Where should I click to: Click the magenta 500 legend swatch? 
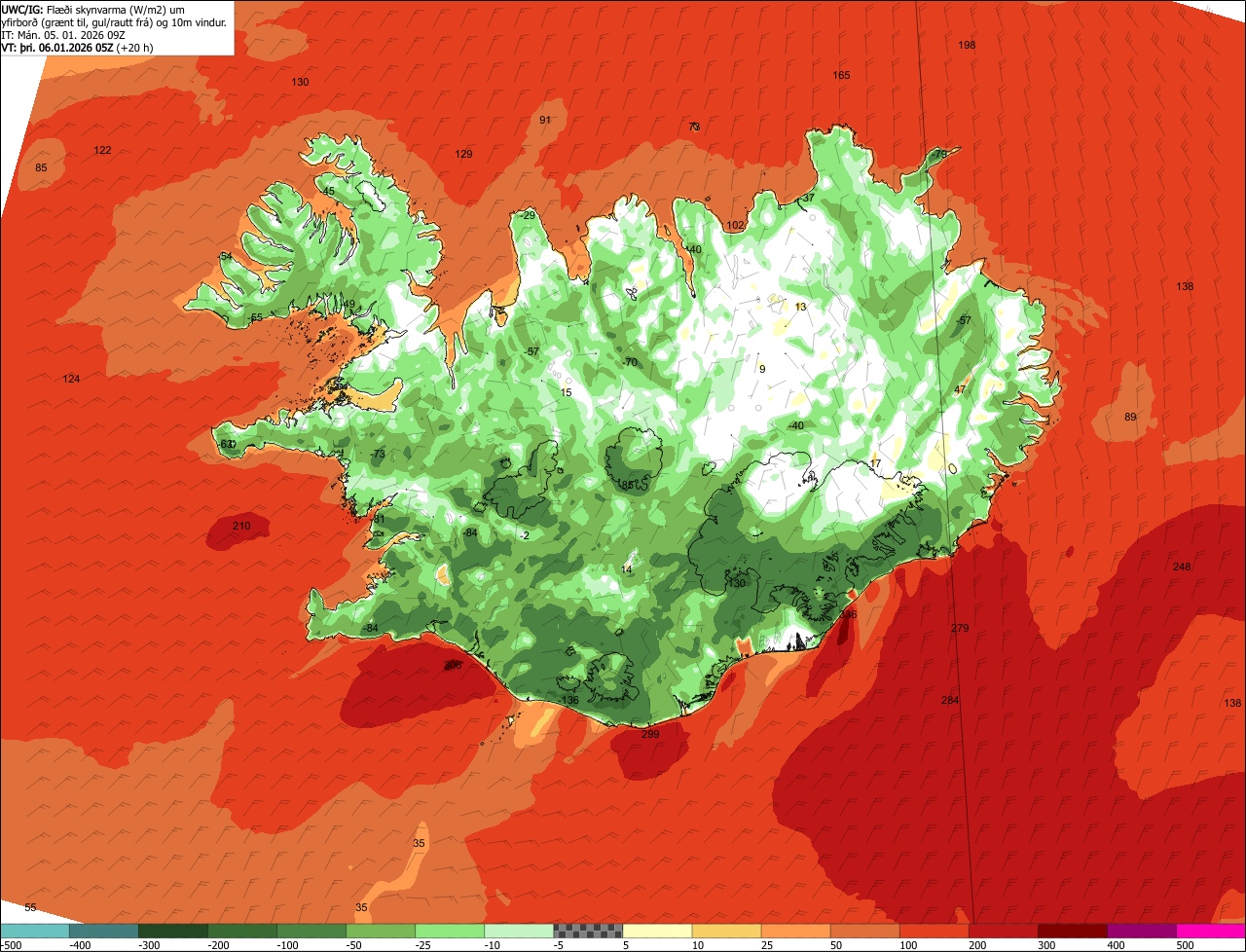pyautogui.click(x=1211, y=930)
